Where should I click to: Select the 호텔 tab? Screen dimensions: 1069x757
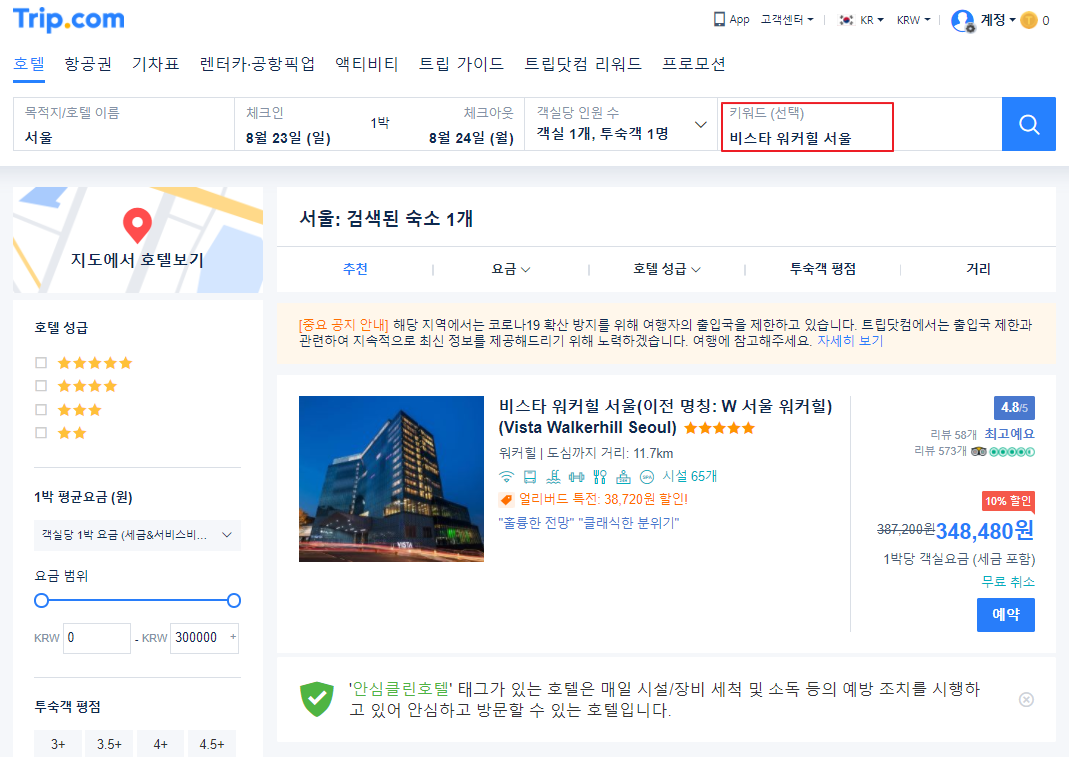pyautogui.click(x=29, y=63)
